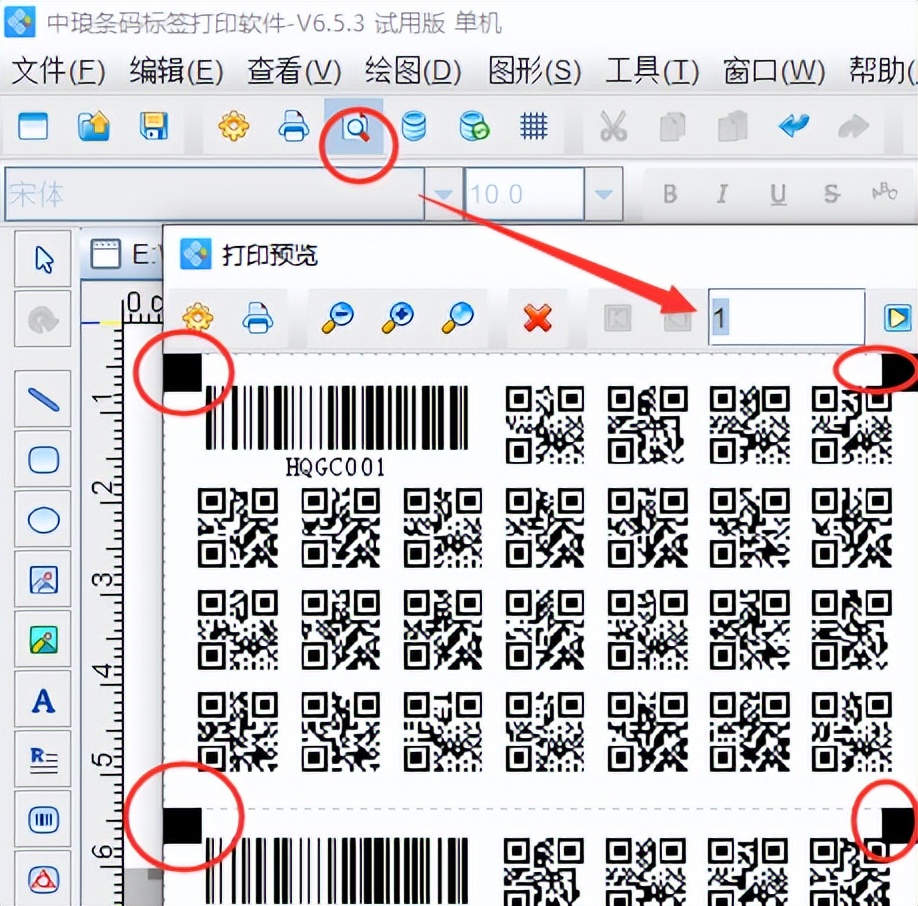The height and width of the screenshot is (906, 918).
Task: Select the text A tool
Action: pyautogui.click(x=43, y=700)
